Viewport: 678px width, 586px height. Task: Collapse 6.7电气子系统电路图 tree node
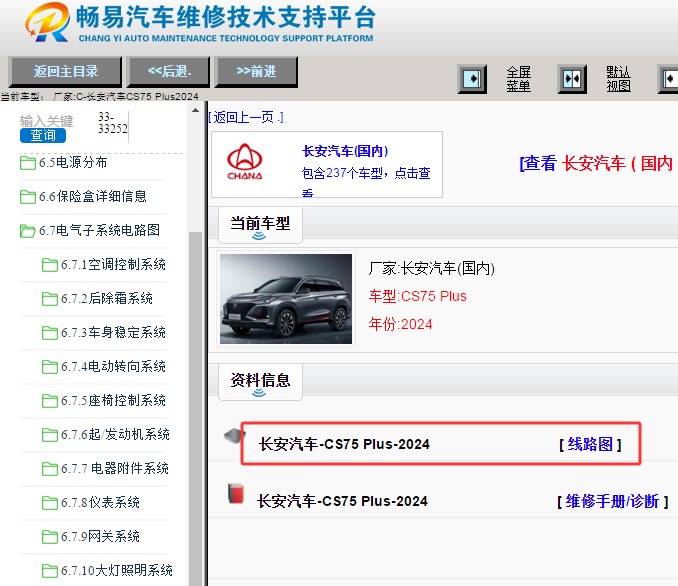pos(99,231)
